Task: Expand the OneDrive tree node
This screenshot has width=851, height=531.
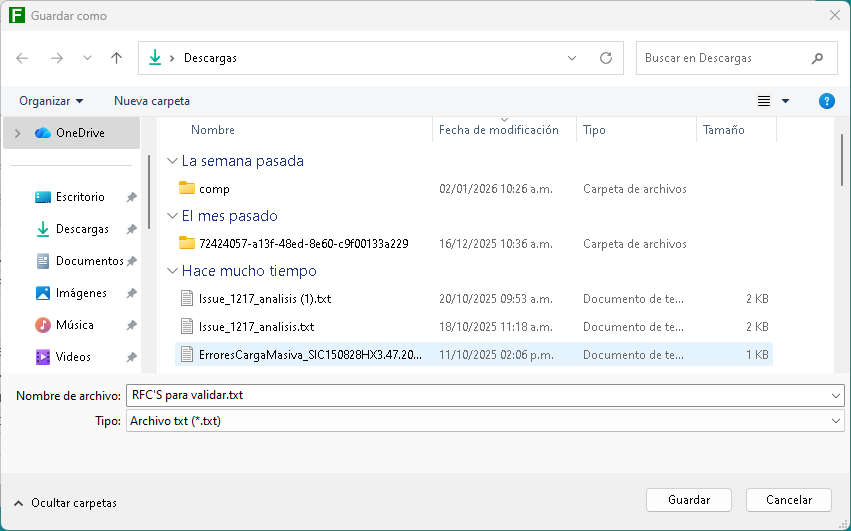Action: 18,133
